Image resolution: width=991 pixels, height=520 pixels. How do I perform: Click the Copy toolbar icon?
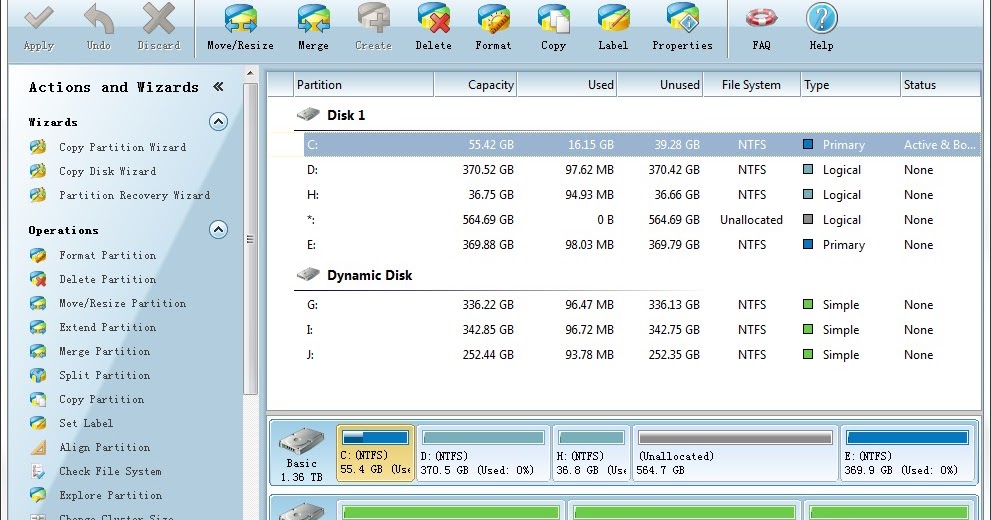pyautogui.click(x=554, y=19)
